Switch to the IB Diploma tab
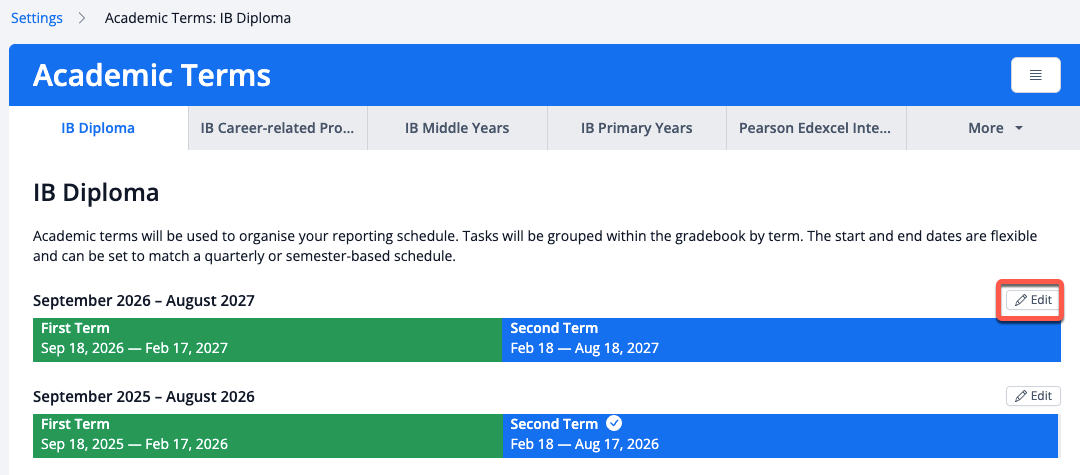This screenshot has width=1080, height=475. (x=98, y=128)
